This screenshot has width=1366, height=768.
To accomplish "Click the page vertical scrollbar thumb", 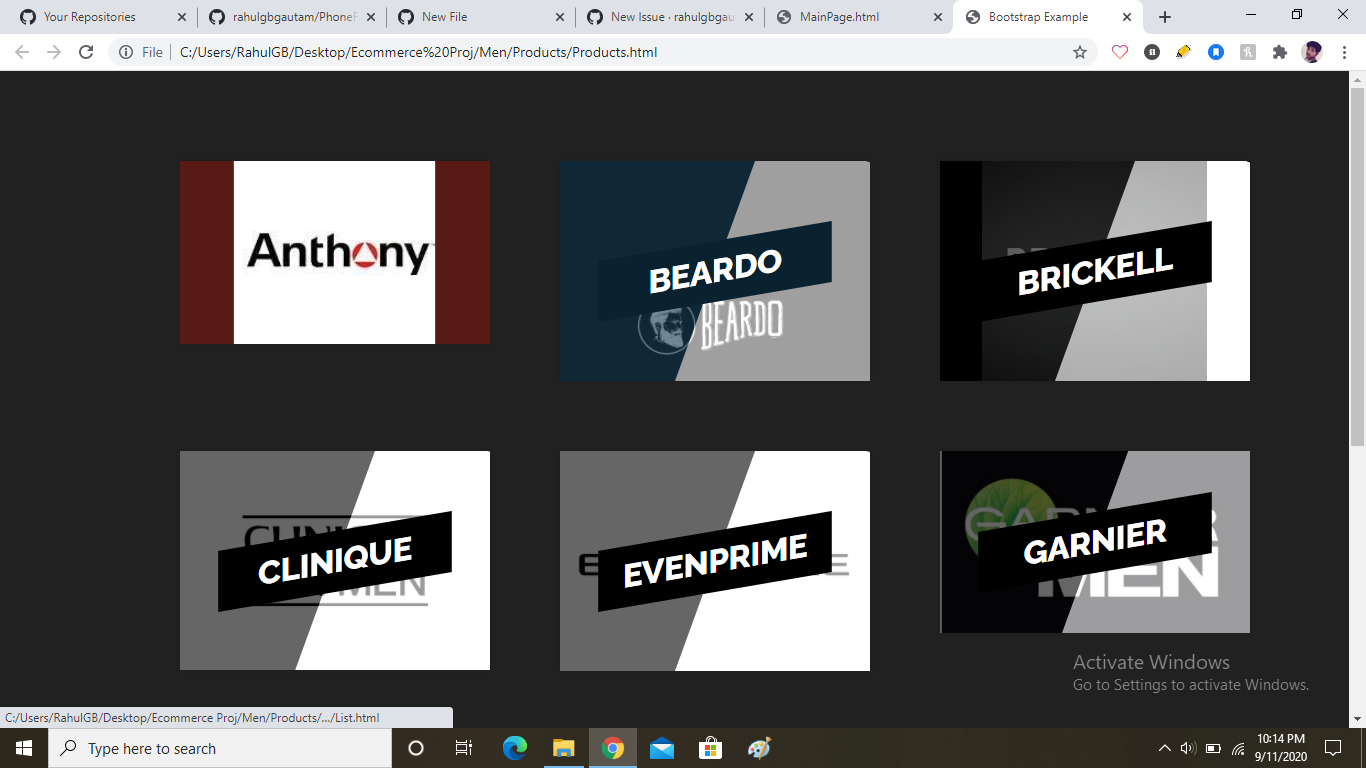I will (1357, 266).
